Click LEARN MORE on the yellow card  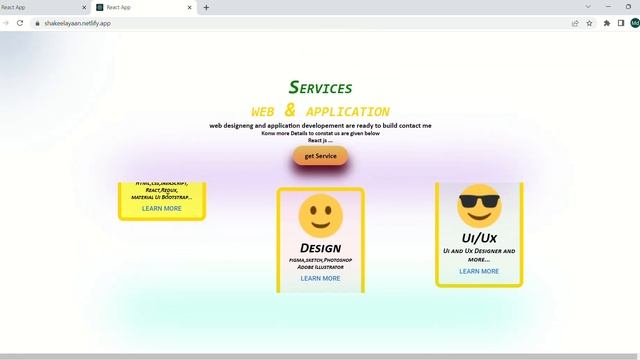(162, 209)
